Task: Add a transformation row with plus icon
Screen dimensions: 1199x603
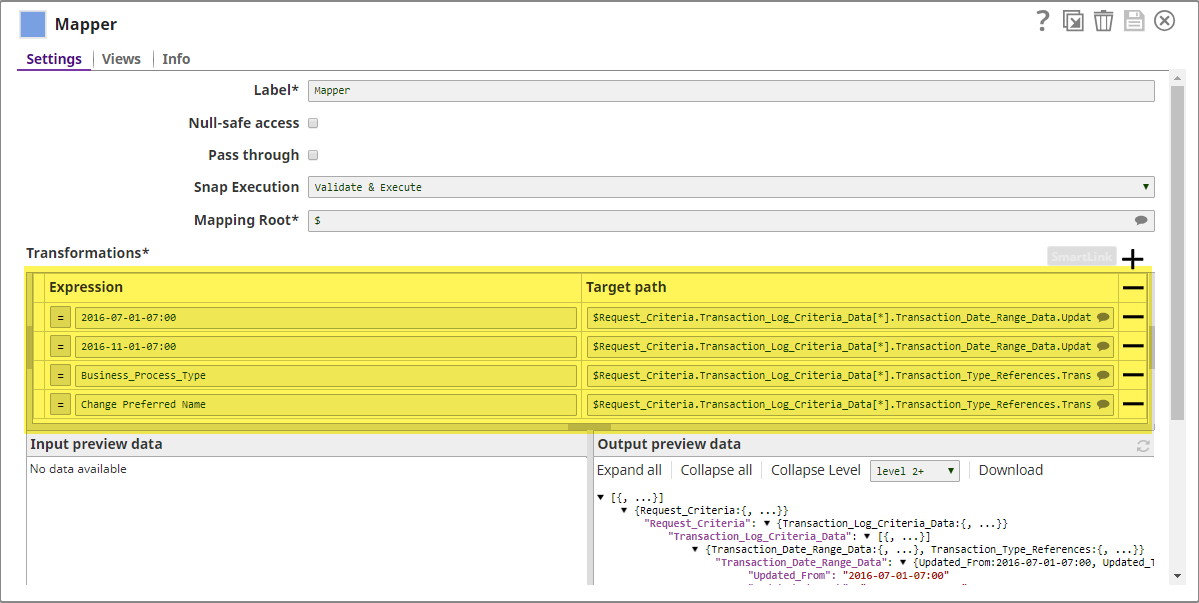Action: coord(1132,259)
